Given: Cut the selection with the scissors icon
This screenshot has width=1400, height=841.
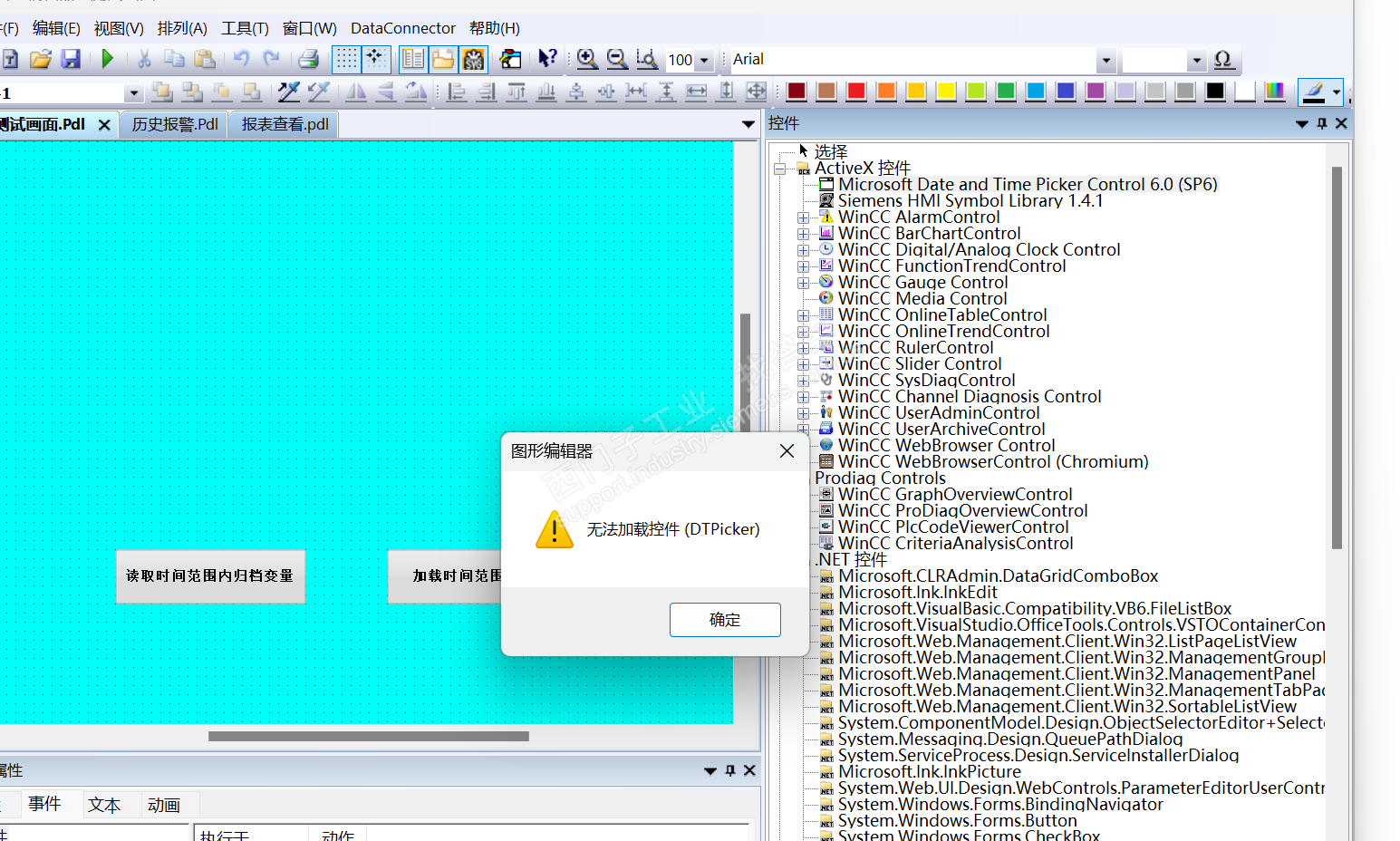Looking at the screenshot, I should coord(144,60).
